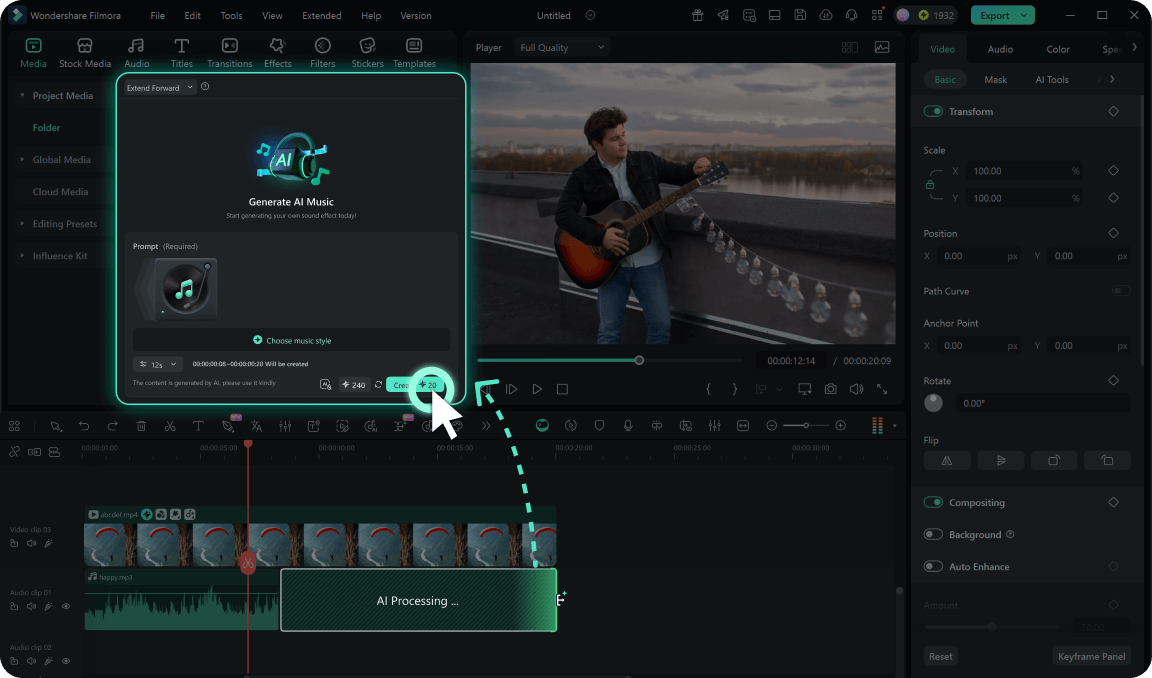Open the Effects panel
Screen dimensions: 1152x678
pos(277,53)
